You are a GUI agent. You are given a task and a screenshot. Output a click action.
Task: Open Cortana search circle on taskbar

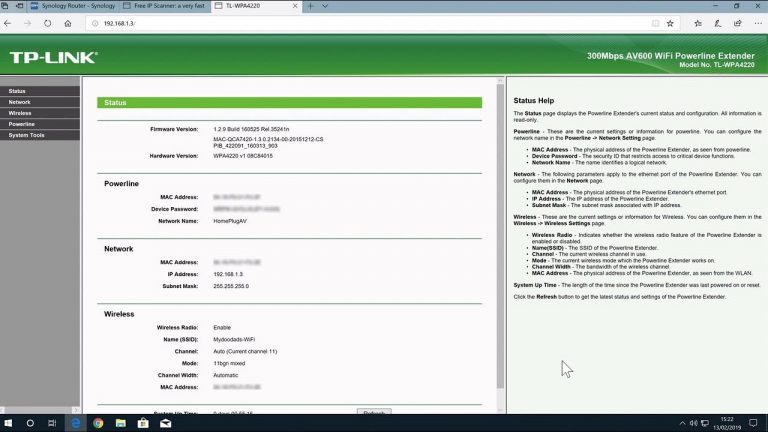pos(30,423)
